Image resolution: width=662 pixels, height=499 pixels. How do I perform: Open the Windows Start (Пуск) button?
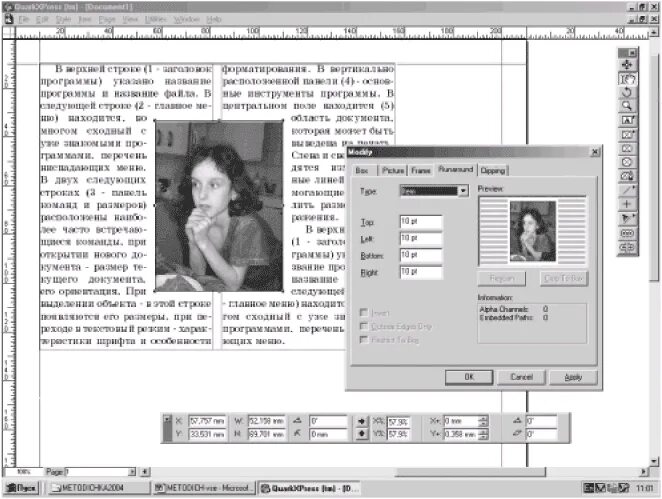pyautogui.click(x=22, y=488)
